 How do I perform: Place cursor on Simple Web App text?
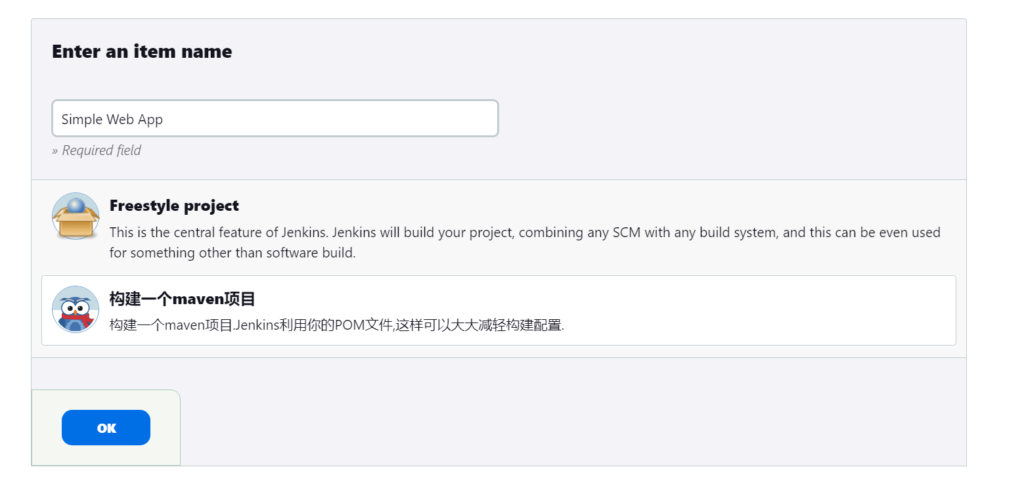click(112, 119)
